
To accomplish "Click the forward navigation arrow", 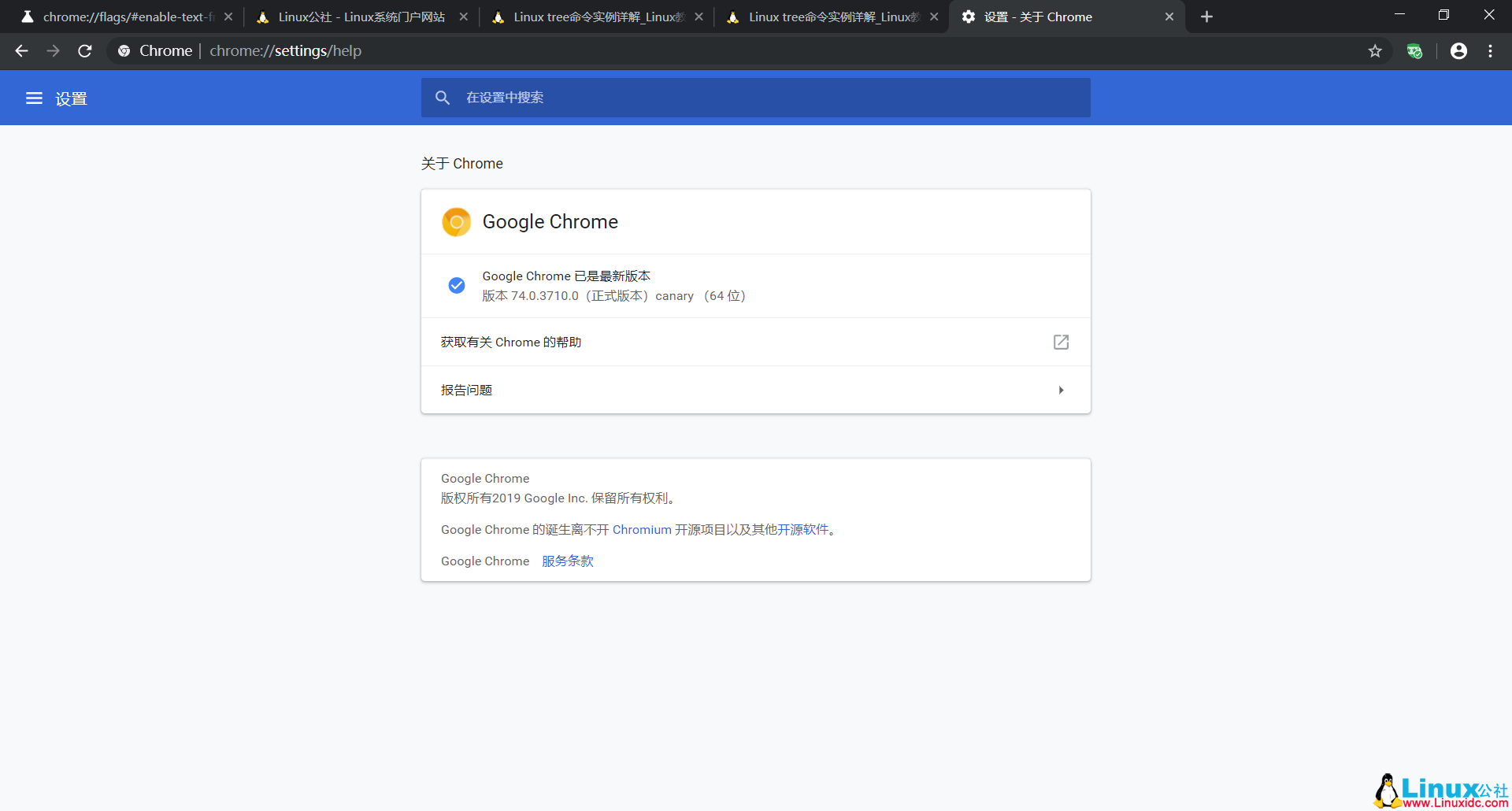I will tap(53, 51).
